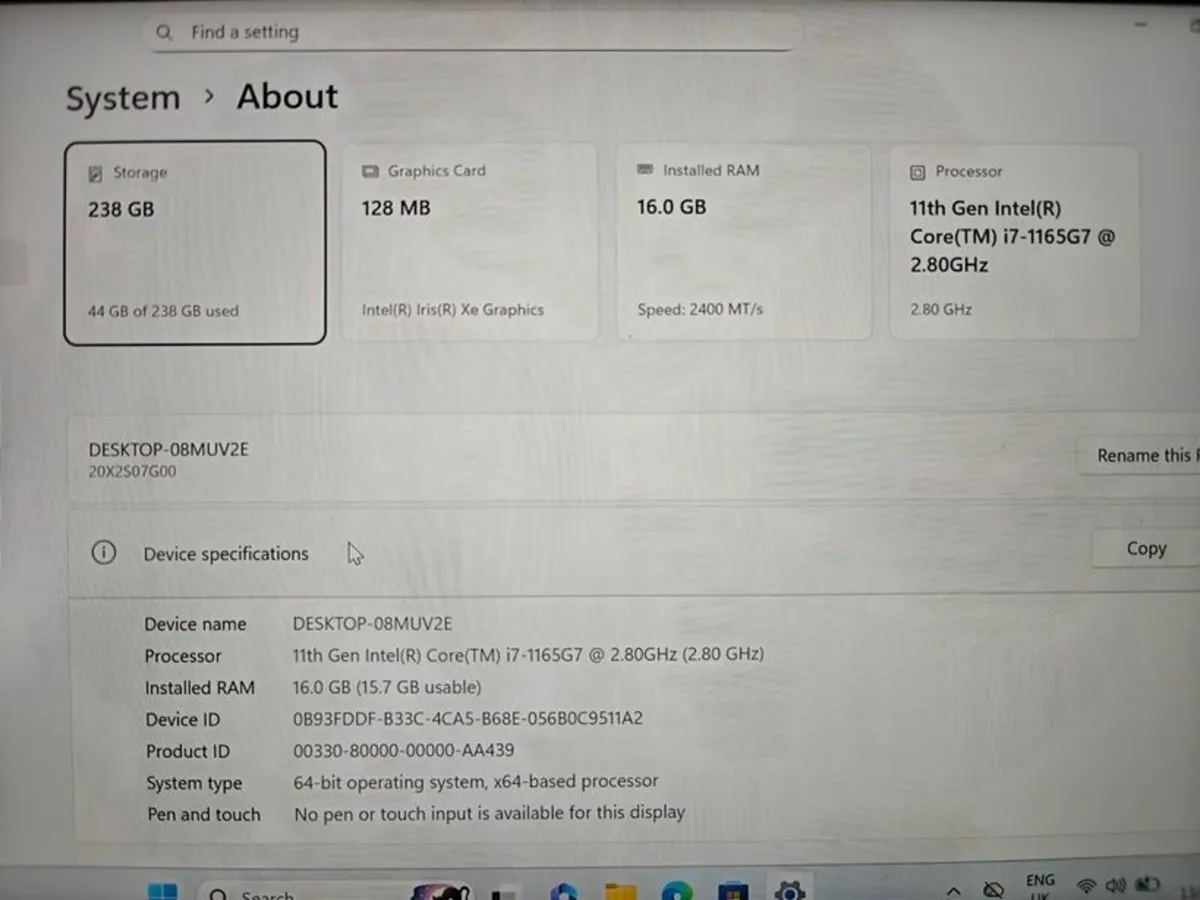Click inside the Find a setting search box
This screenshot has height=900, width=1200.
pyautogui.click(x=400, y=32)
